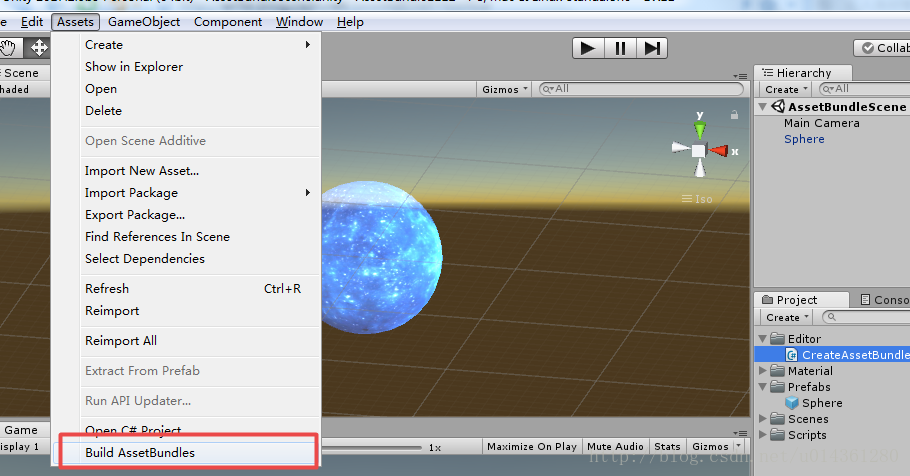Screen dimensions: 910x476
Task: Open the GameObject menu
Action: coord(144,22)
